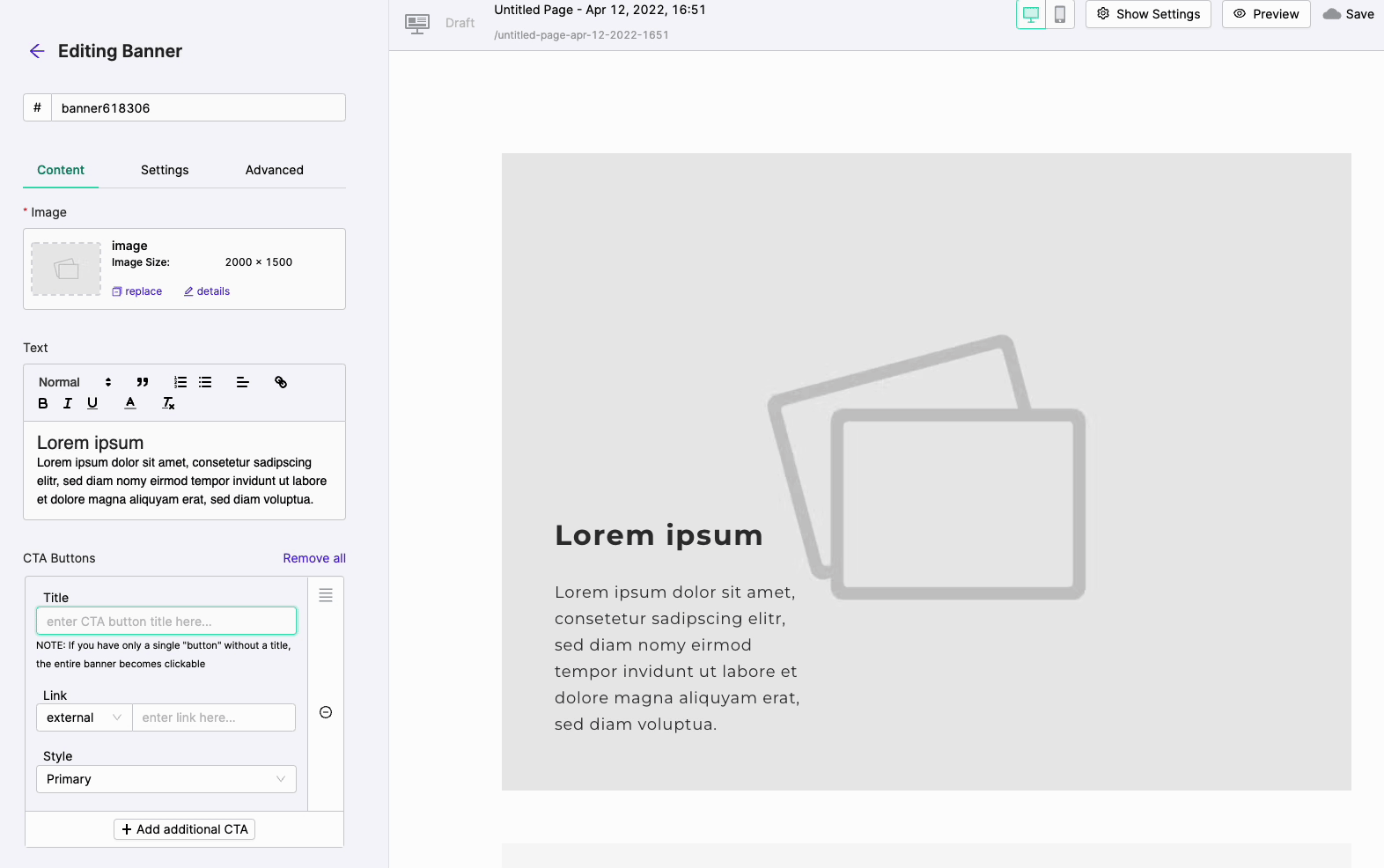Screen dimensions: 1384x868
Task: Switch to desktop preview mode
Action: [x=1030, y=14]
